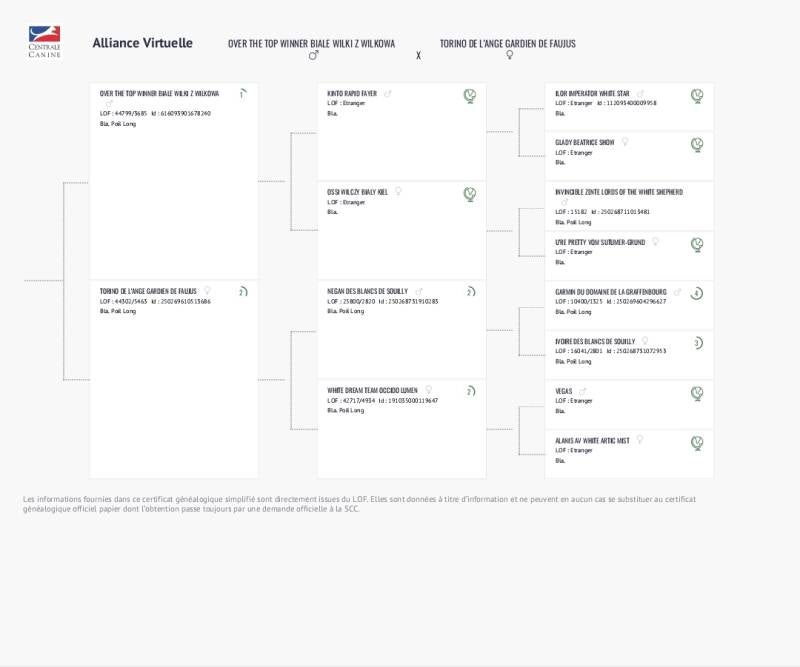
Task: Open the Negan des Blancs de Souilly entry
Action: tap(368, 291)
